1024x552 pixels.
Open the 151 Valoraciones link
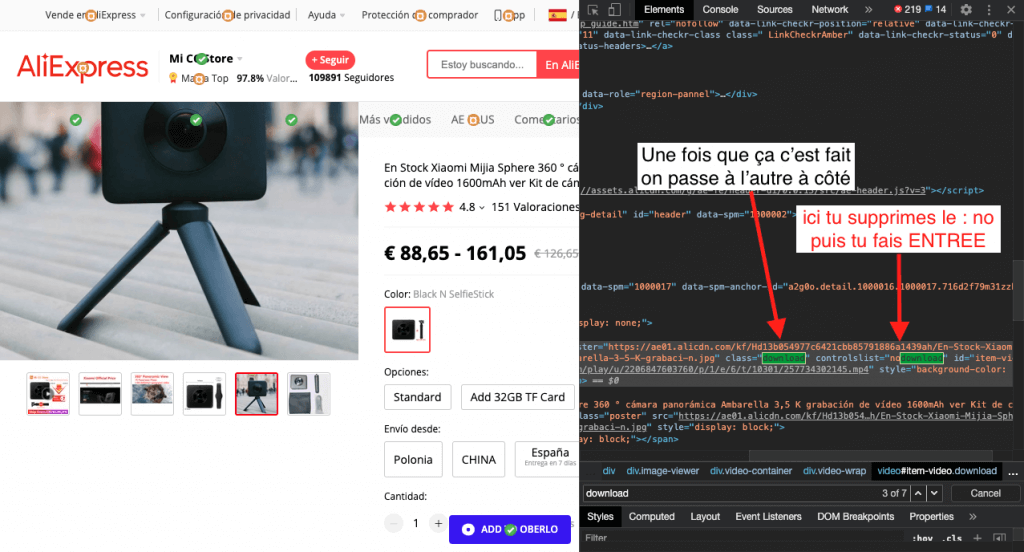point(534,207)
